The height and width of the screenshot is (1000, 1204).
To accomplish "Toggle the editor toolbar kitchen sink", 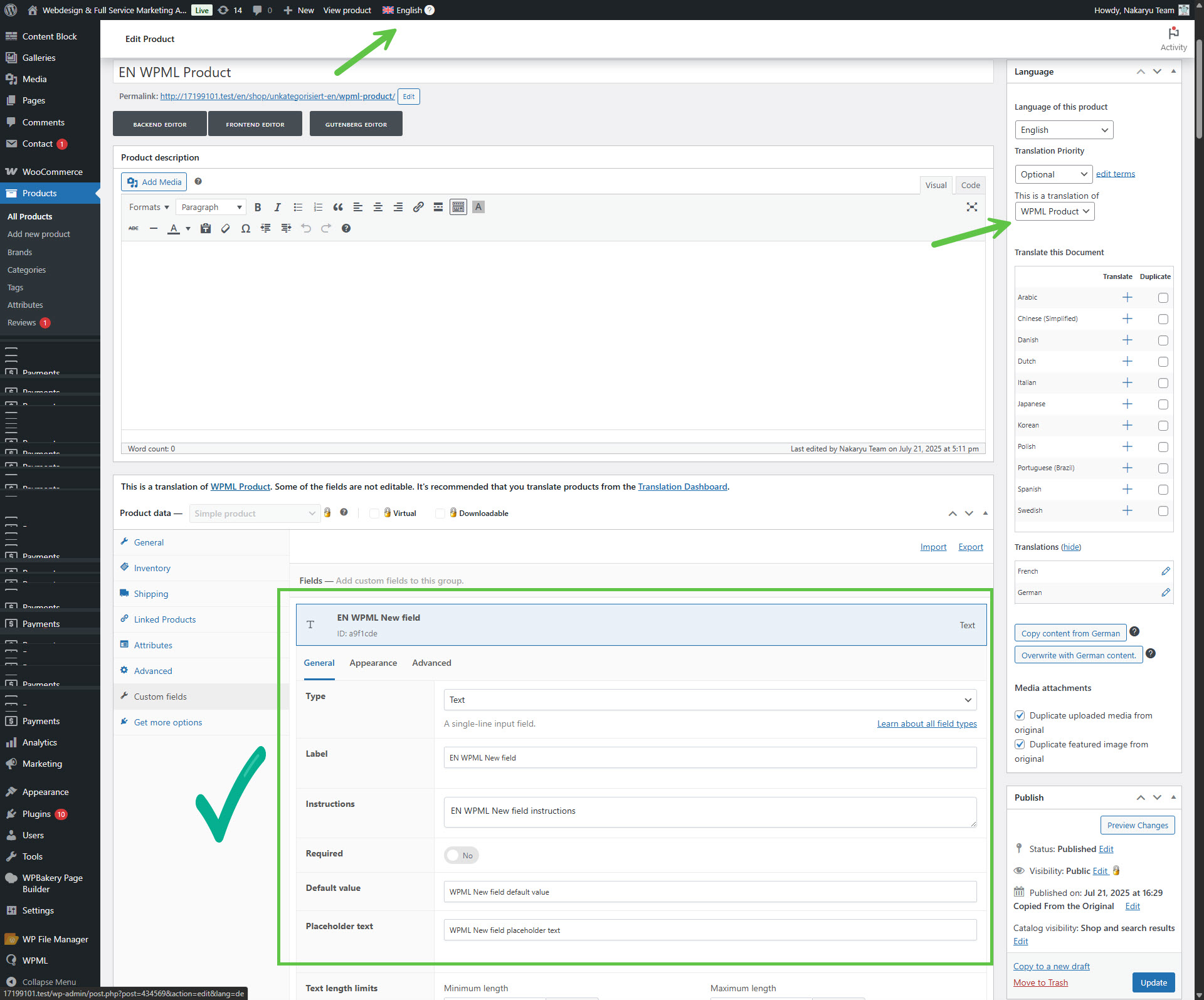I will [458, 207].
